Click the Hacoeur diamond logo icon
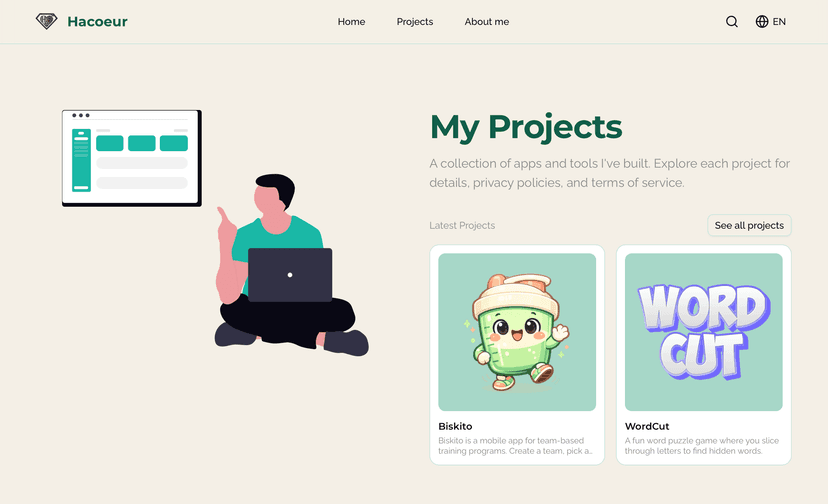The image size is (828, 504). [x=46, y=21]
